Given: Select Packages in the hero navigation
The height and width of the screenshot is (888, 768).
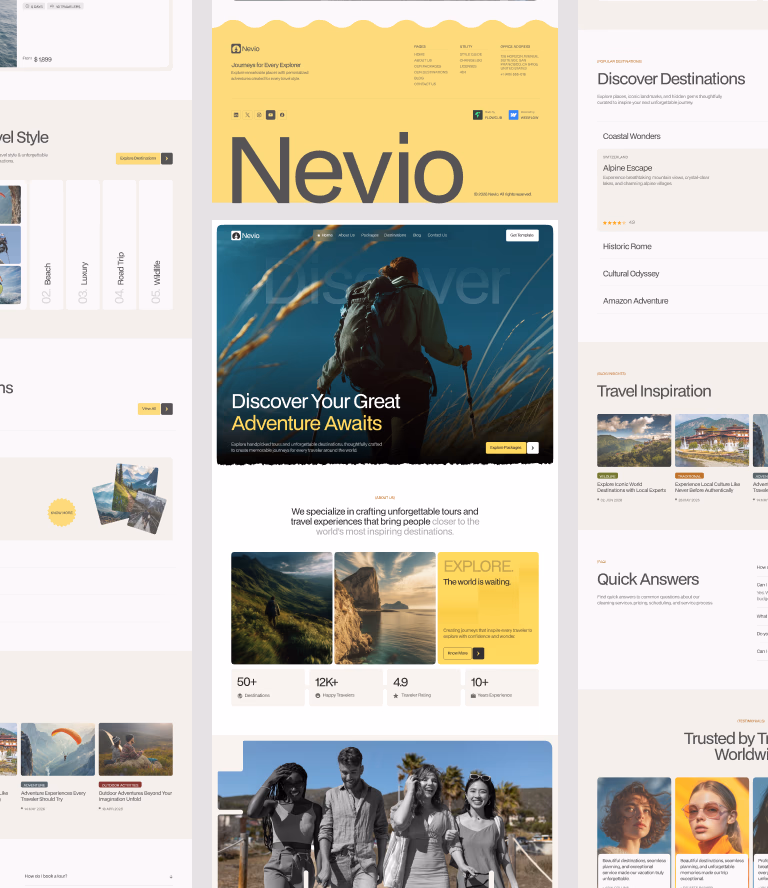Looking at the screenshot, I should (370, 235).
